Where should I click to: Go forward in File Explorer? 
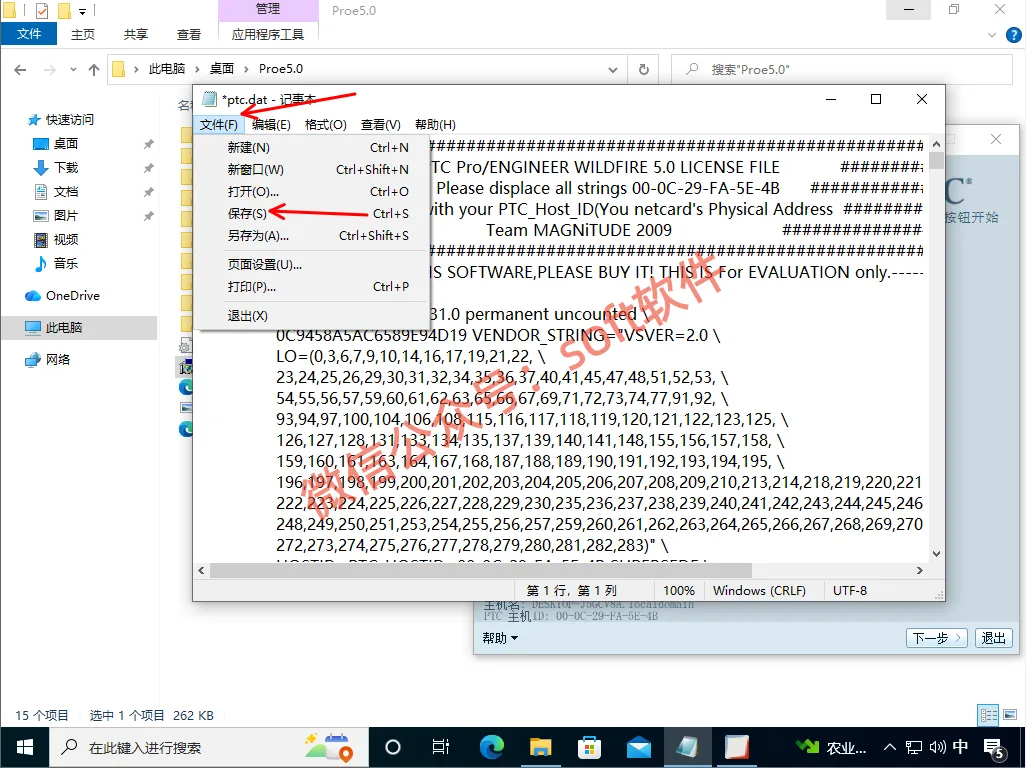(50, 69)
